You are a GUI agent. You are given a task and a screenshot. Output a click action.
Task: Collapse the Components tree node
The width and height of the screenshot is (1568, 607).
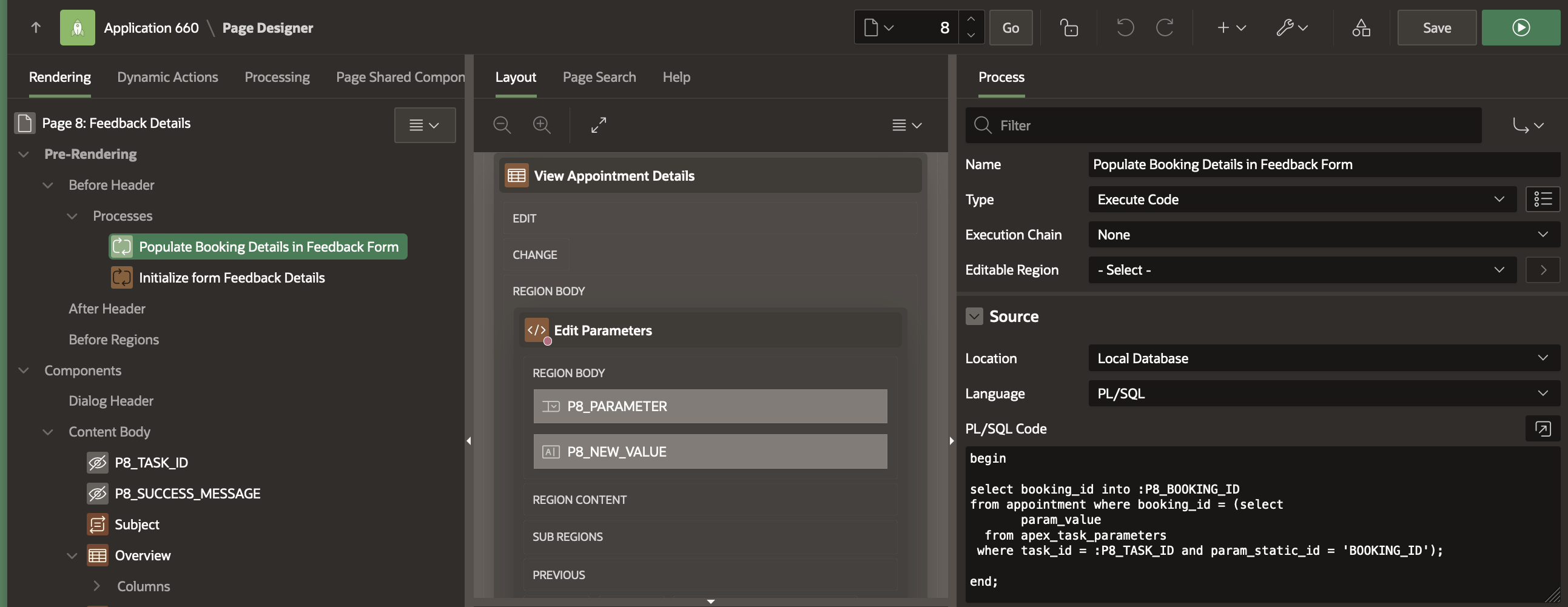[x=24, y=371]
